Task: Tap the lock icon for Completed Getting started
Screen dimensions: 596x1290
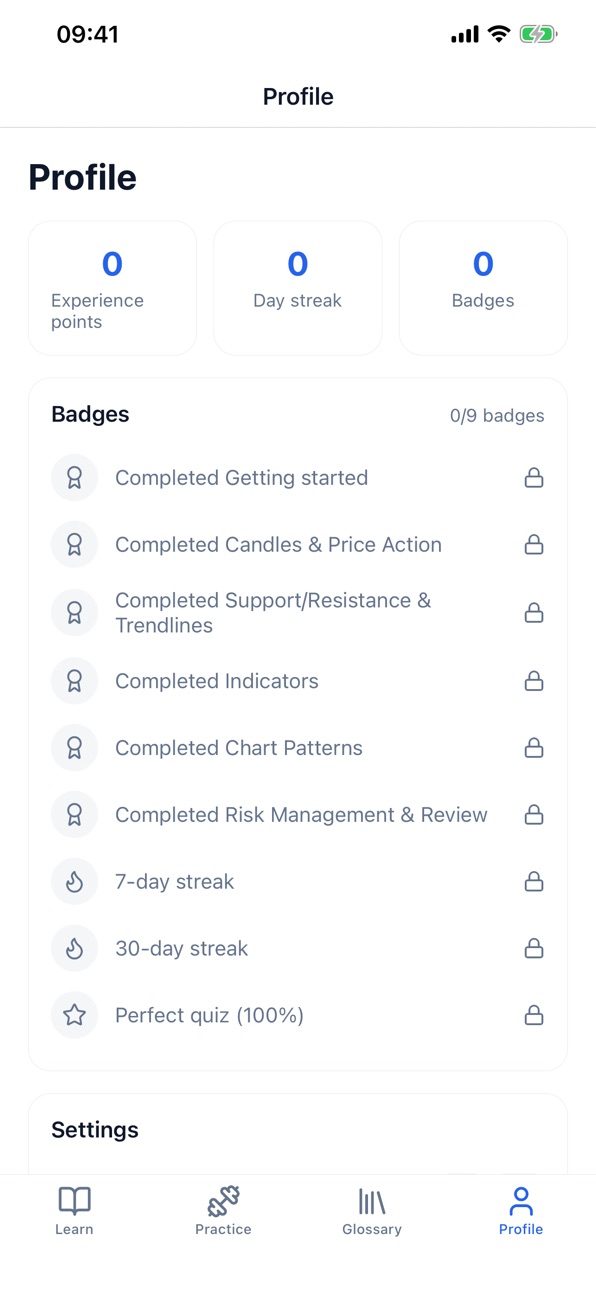Action: click(x=534, y=478)
